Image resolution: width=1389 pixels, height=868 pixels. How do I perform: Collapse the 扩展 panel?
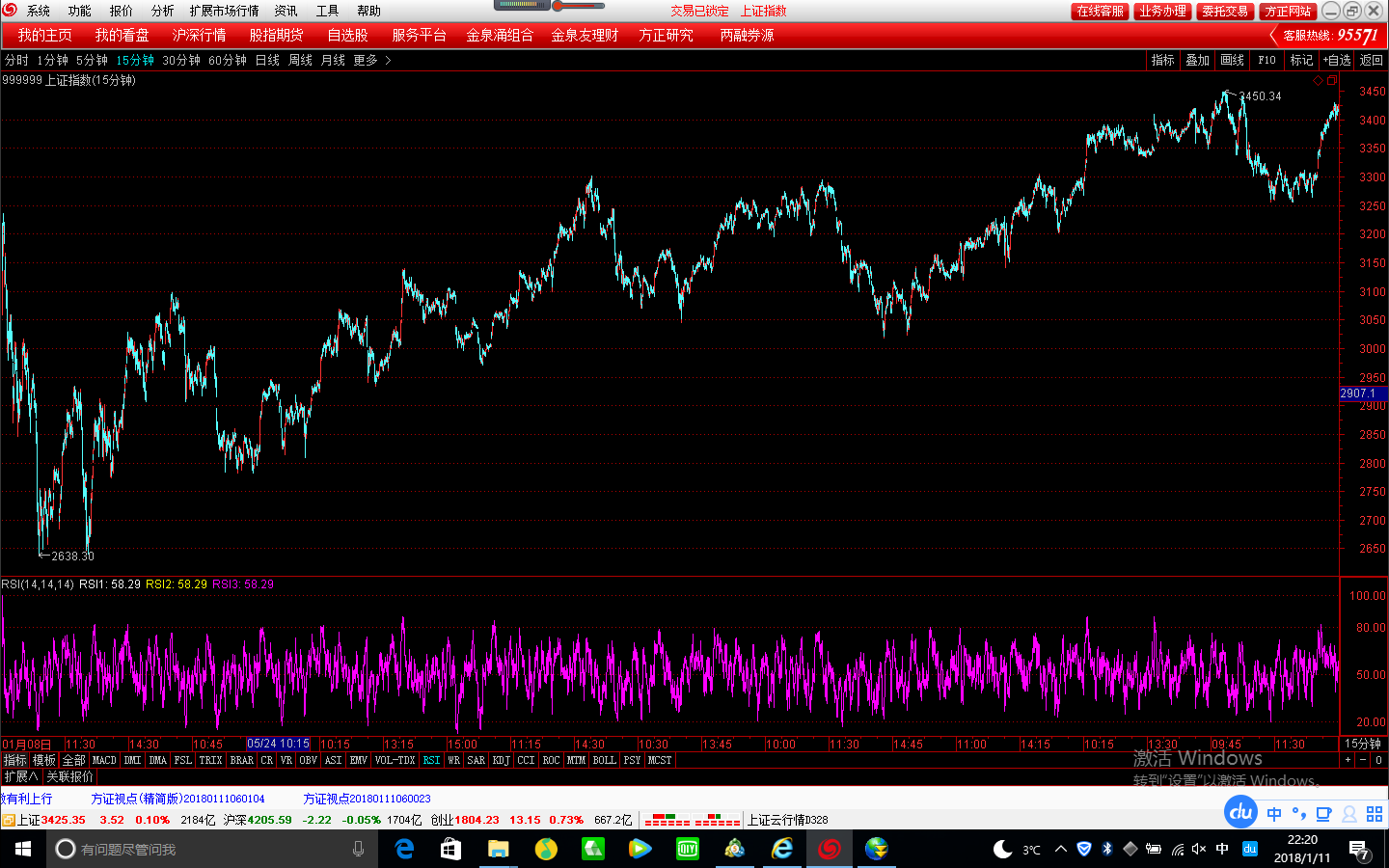[20, 776]
